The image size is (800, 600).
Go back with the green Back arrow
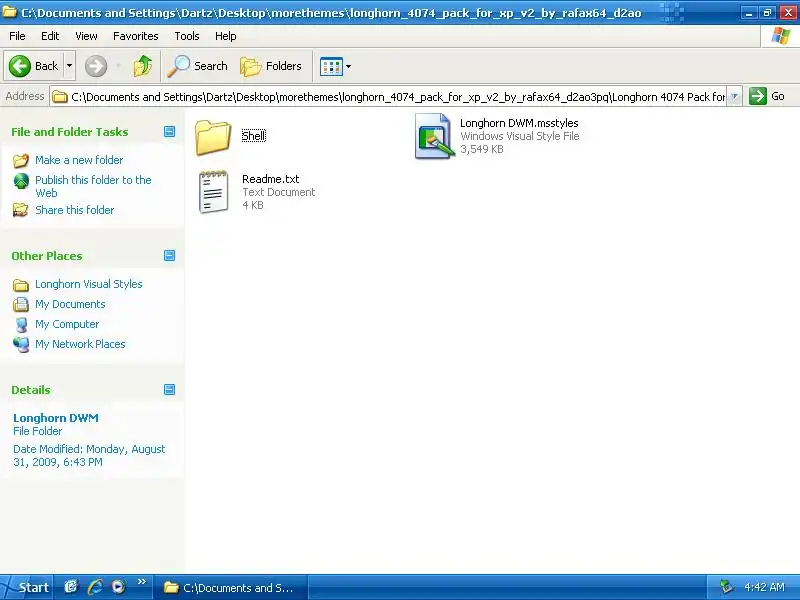(x=34, y=66)
